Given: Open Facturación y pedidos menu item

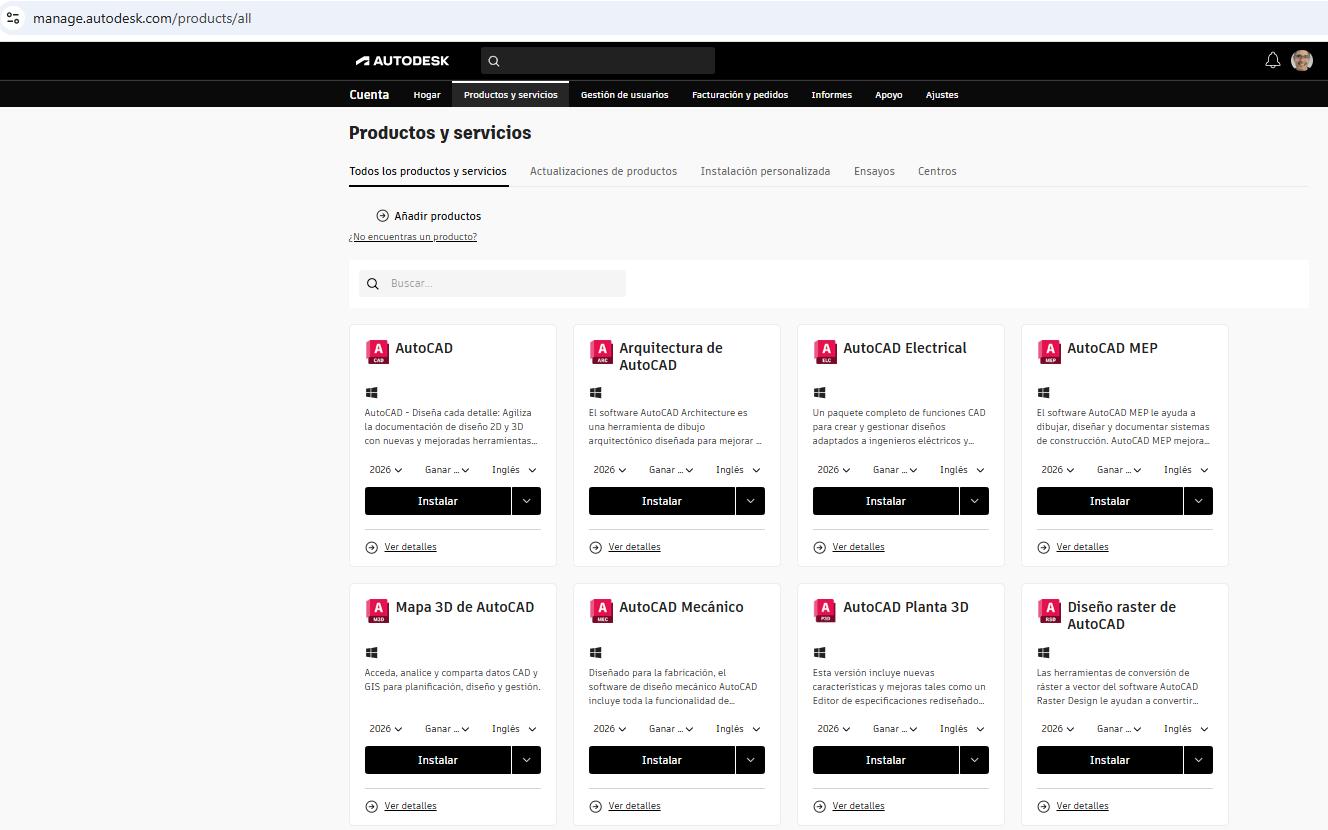Looking at the screenshot, I should [x=740, y=95].
